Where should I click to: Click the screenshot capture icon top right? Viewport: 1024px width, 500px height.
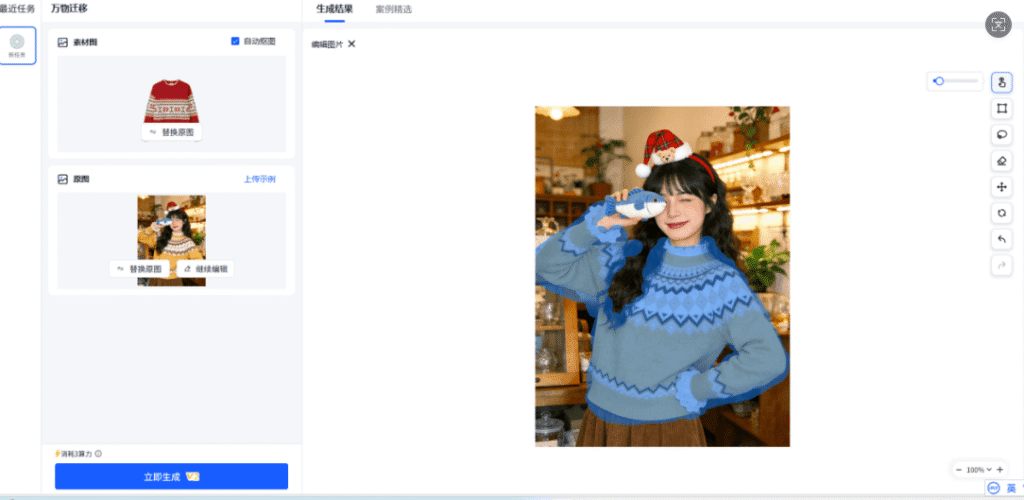998,25
